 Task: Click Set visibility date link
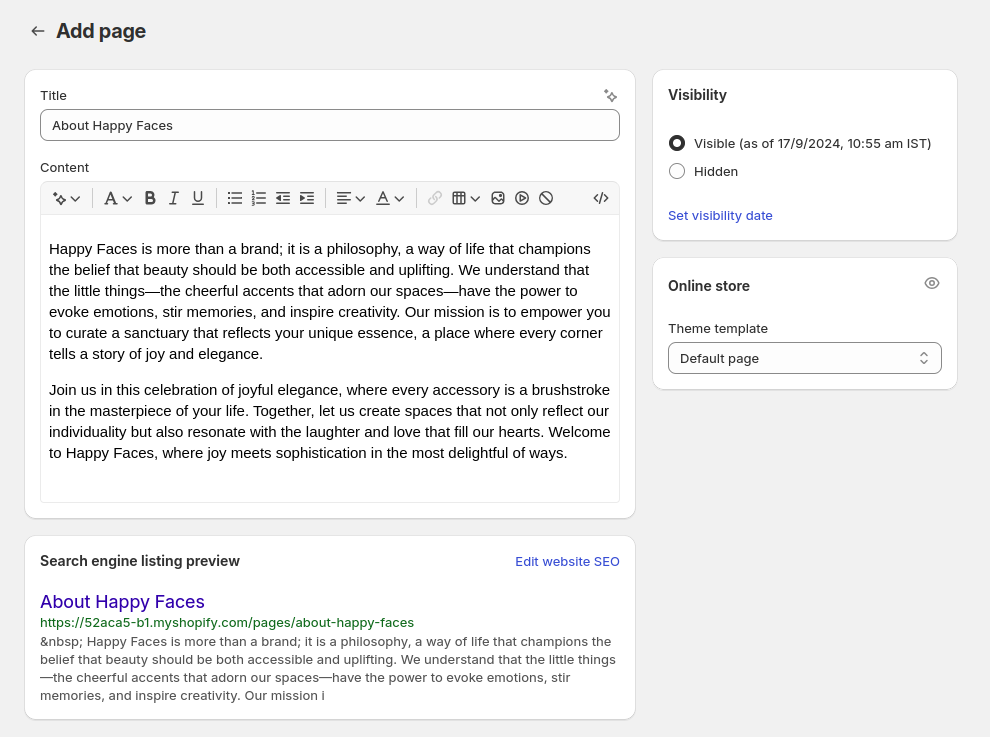pyautogui.click(x=720, y=215)
